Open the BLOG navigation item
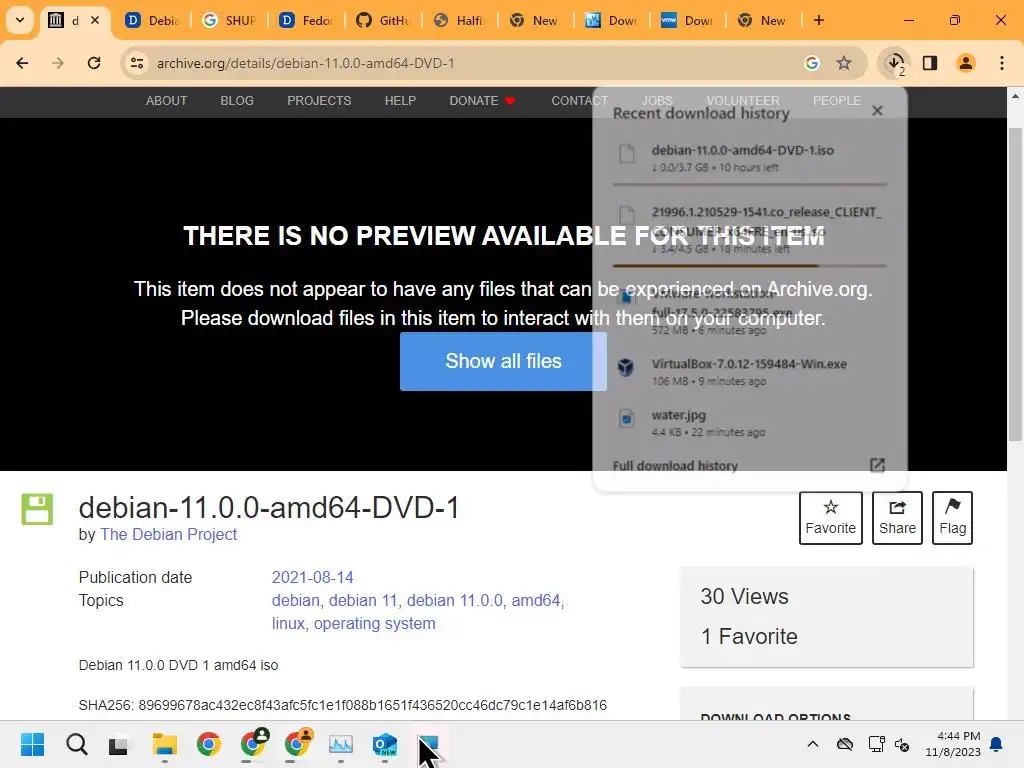This screenshot has width=1024, height=768. coord(237,101)
